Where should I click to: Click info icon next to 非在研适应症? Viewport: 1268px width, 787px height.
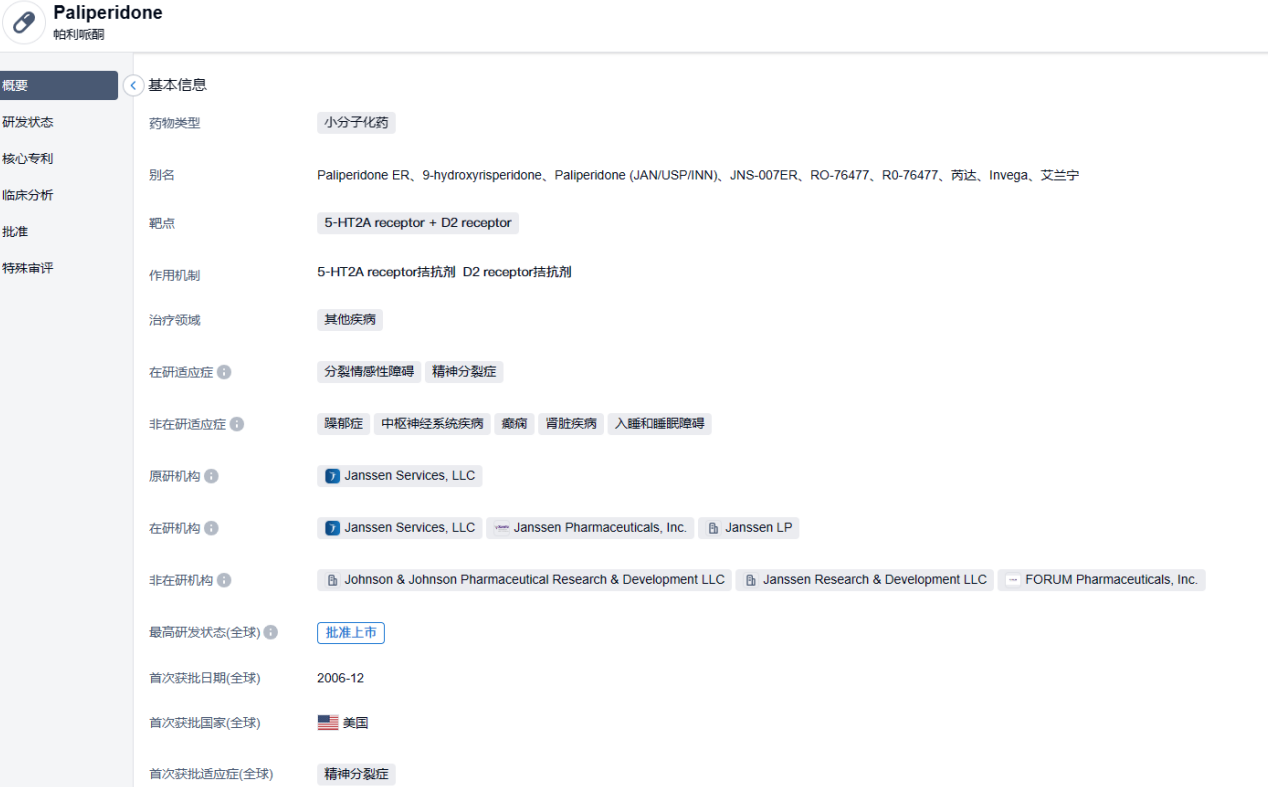[x=237, y=424]
